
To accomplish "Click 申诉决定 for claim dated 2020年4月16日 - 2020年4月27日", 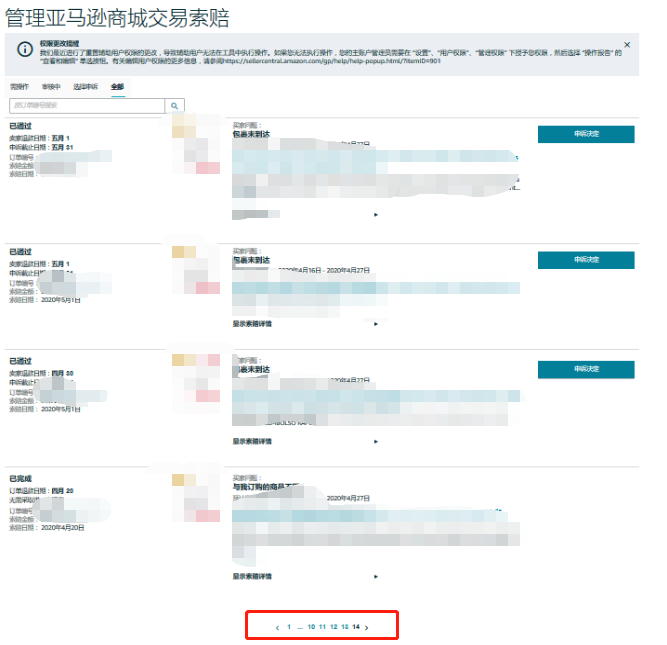I will coord(586,260).
